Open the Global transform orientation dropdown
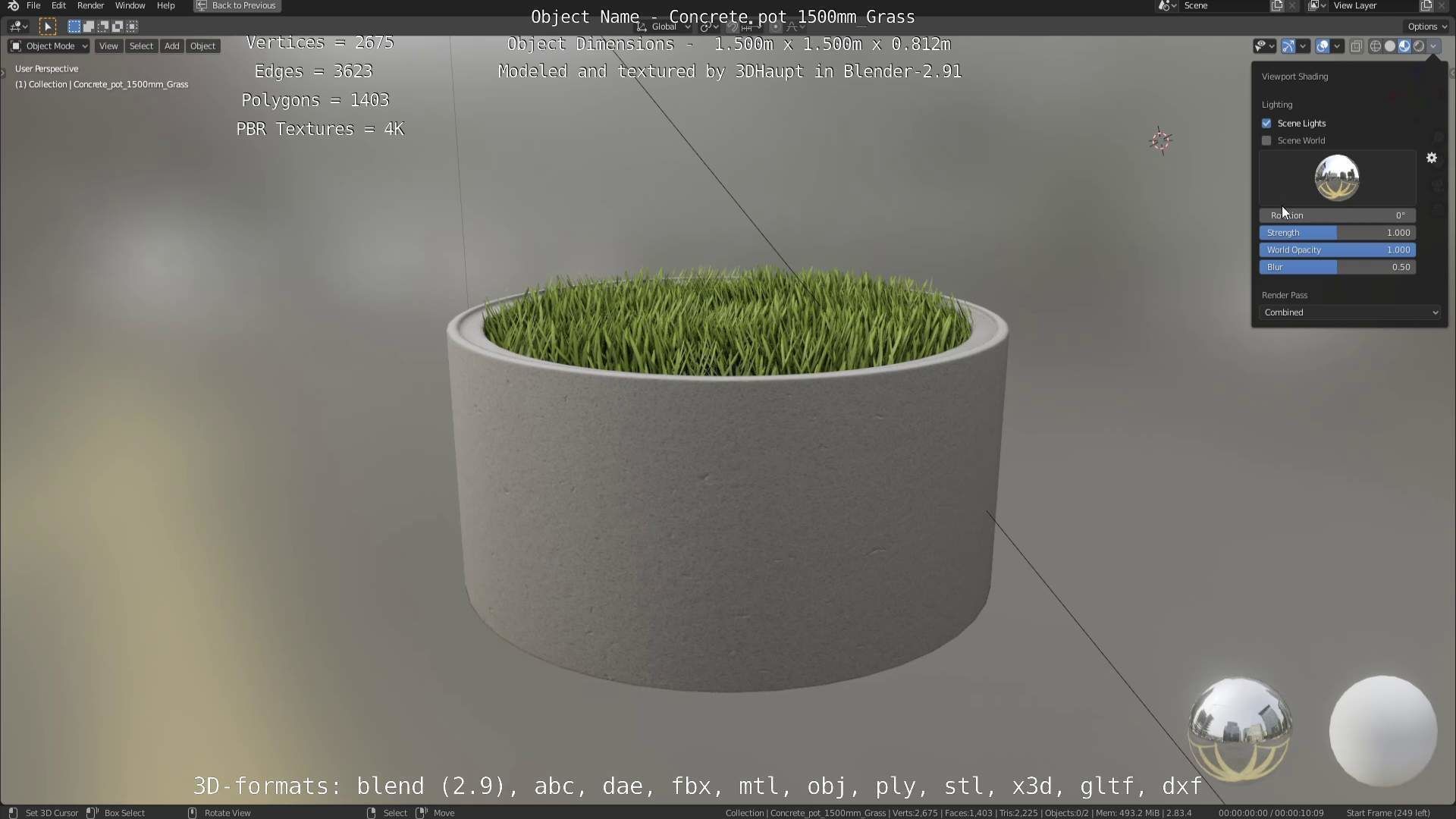Image resolution: width=1456 pixels, height=819 pixels. click(x=663, y=27)
